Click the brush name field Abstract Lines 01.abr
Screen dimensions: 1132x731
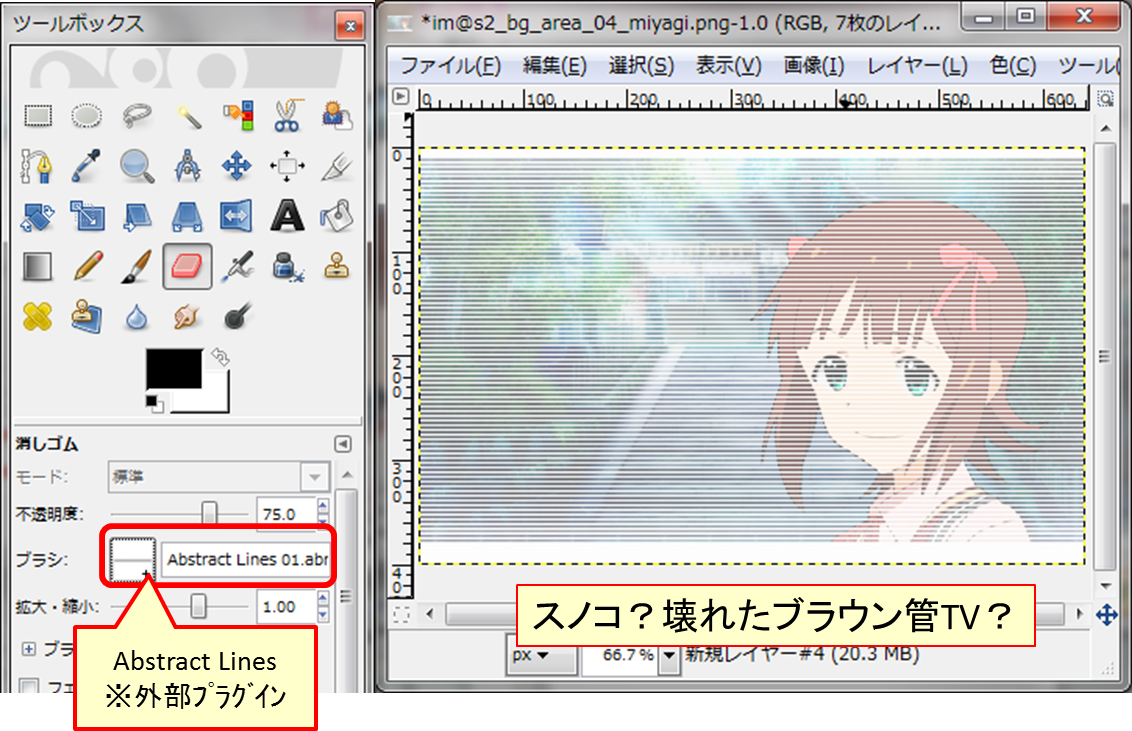click(246, 559)
